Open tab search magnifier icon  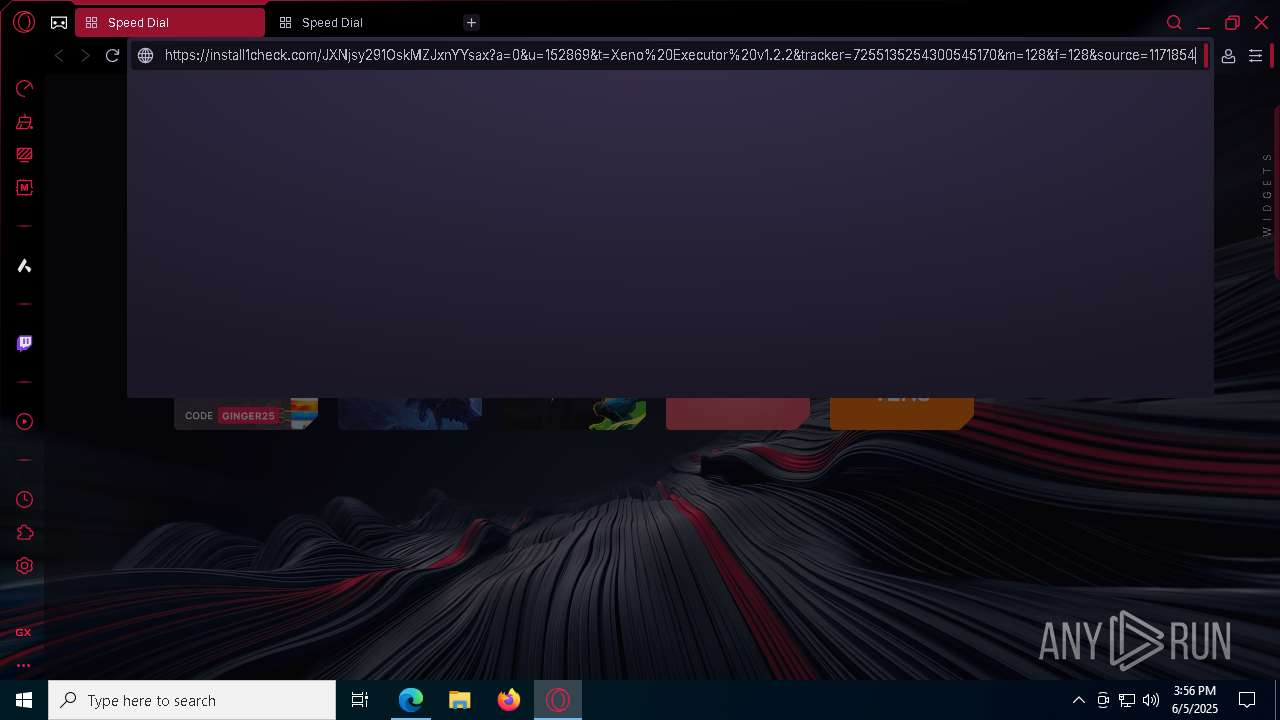coord(1174,22)
